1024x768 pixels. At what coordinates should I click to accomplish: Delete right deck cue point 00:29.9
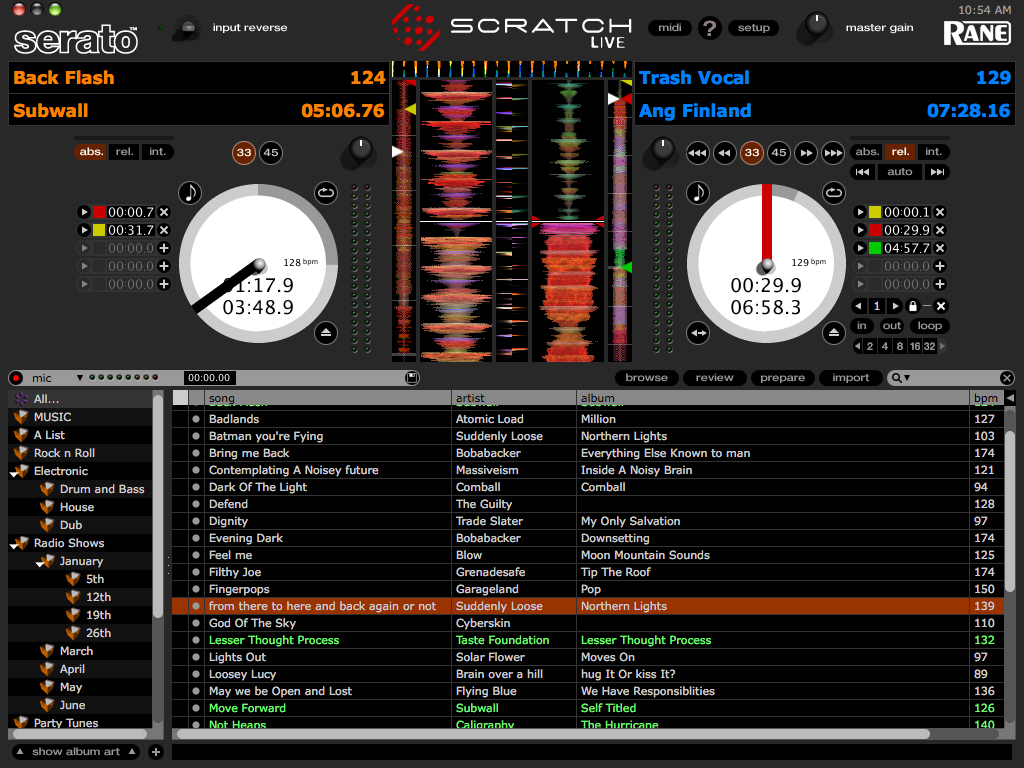pos(940,230)
